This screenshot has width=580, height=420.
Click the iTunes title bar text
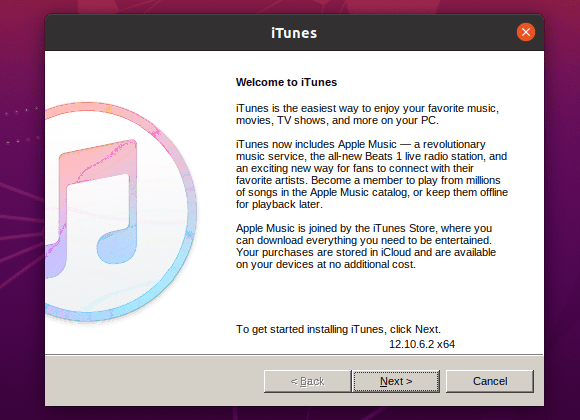point(294,33)
